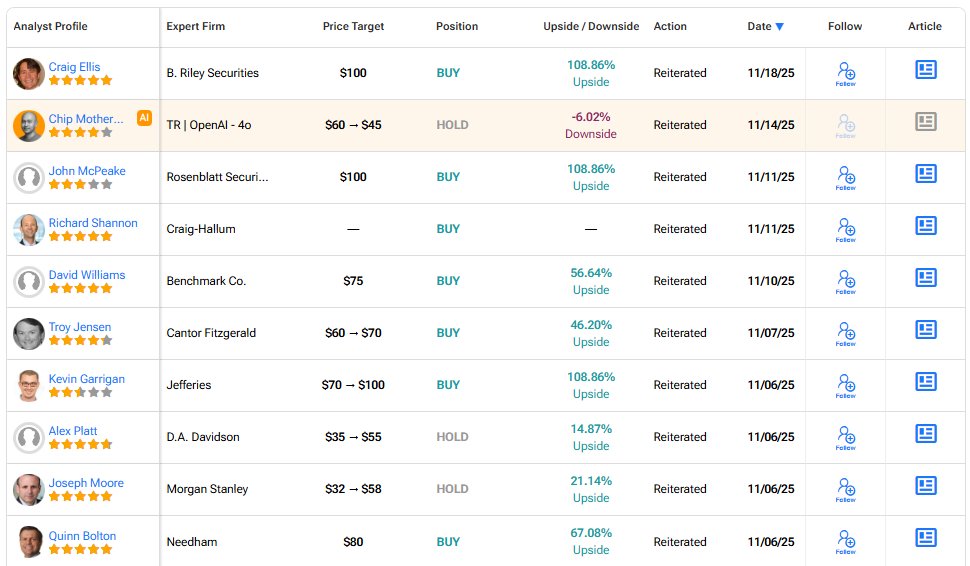
Task: Select the $70 → $100 price target
Action: tap(353, 385)
